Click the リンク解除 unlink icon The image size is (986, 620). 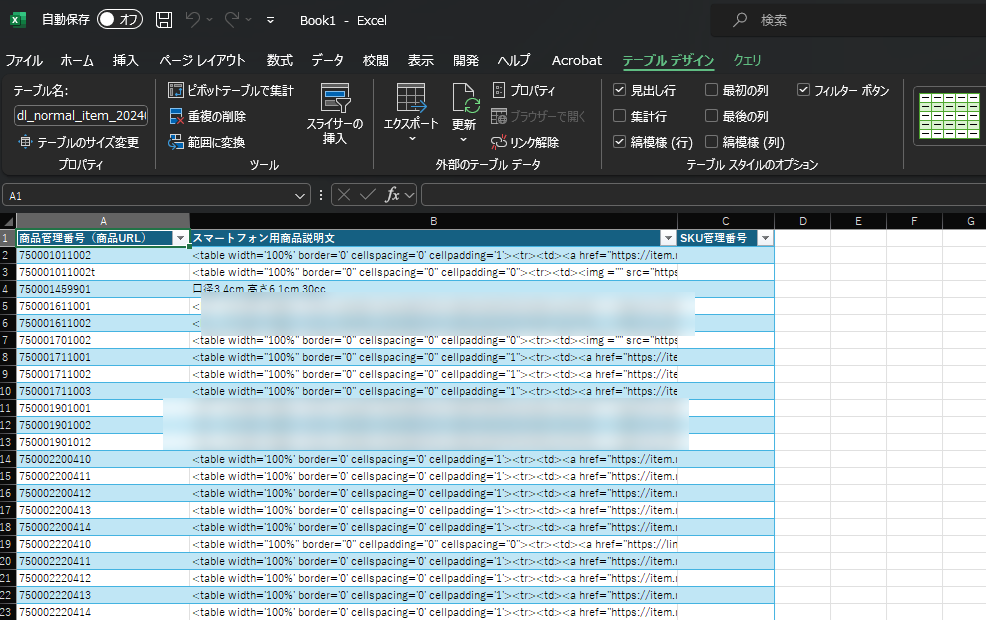pos(499,142)
